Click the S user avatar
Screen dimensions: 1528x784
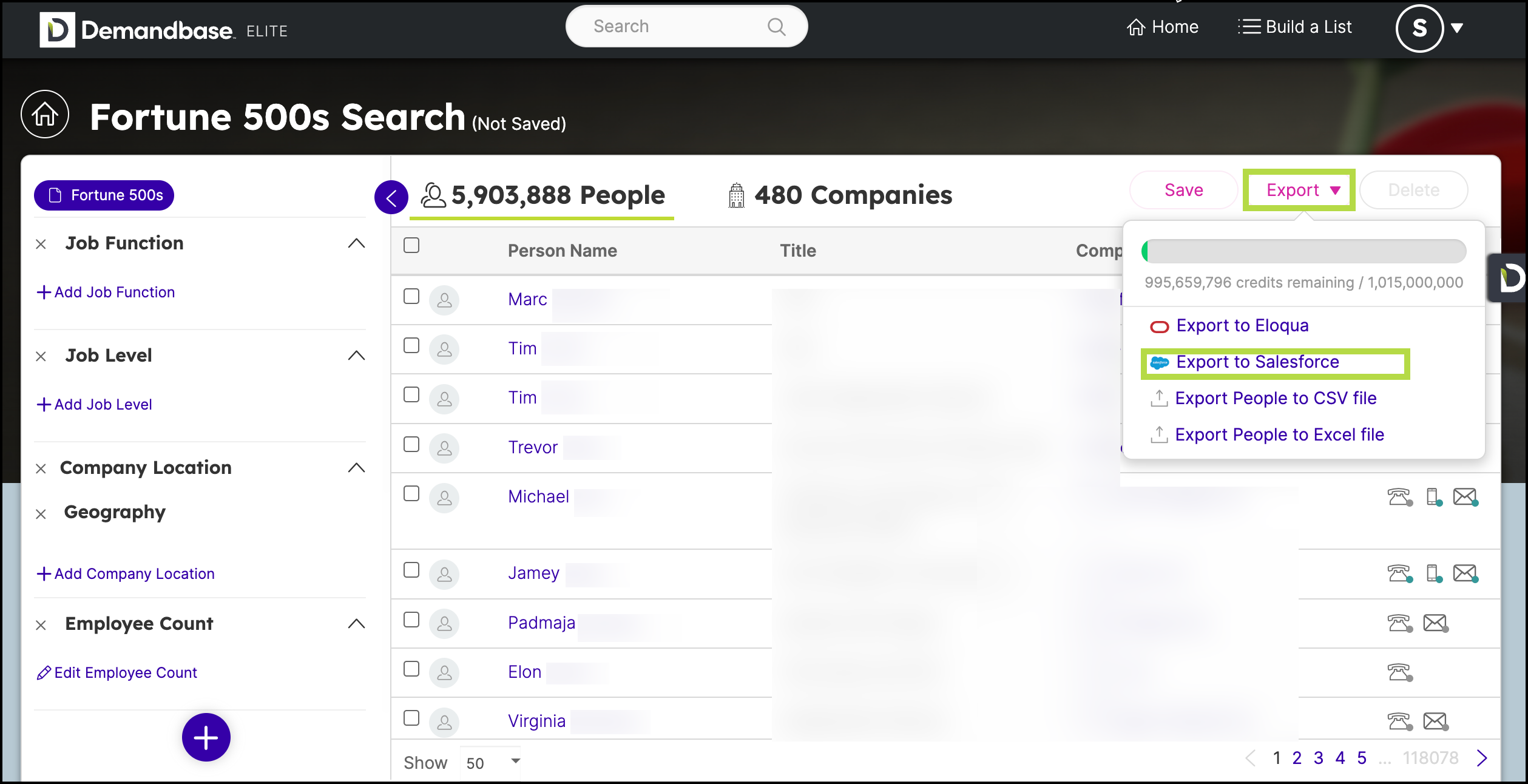[x=1419, y=28]
